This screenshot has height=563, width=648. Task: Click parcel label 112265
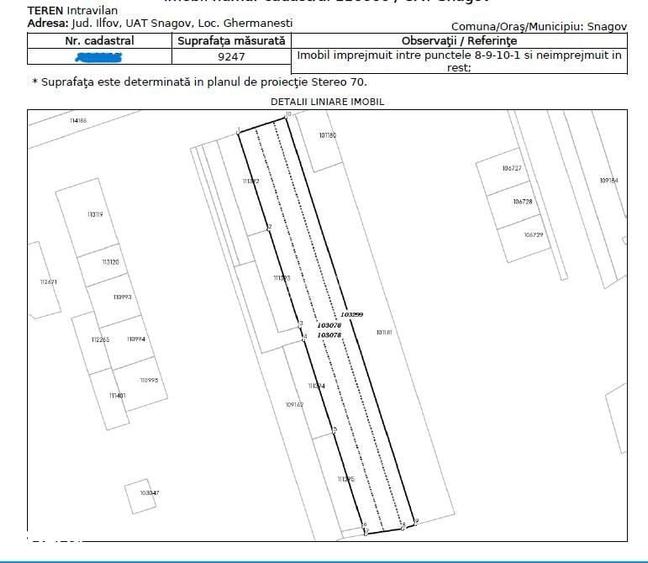click(100, 339)
